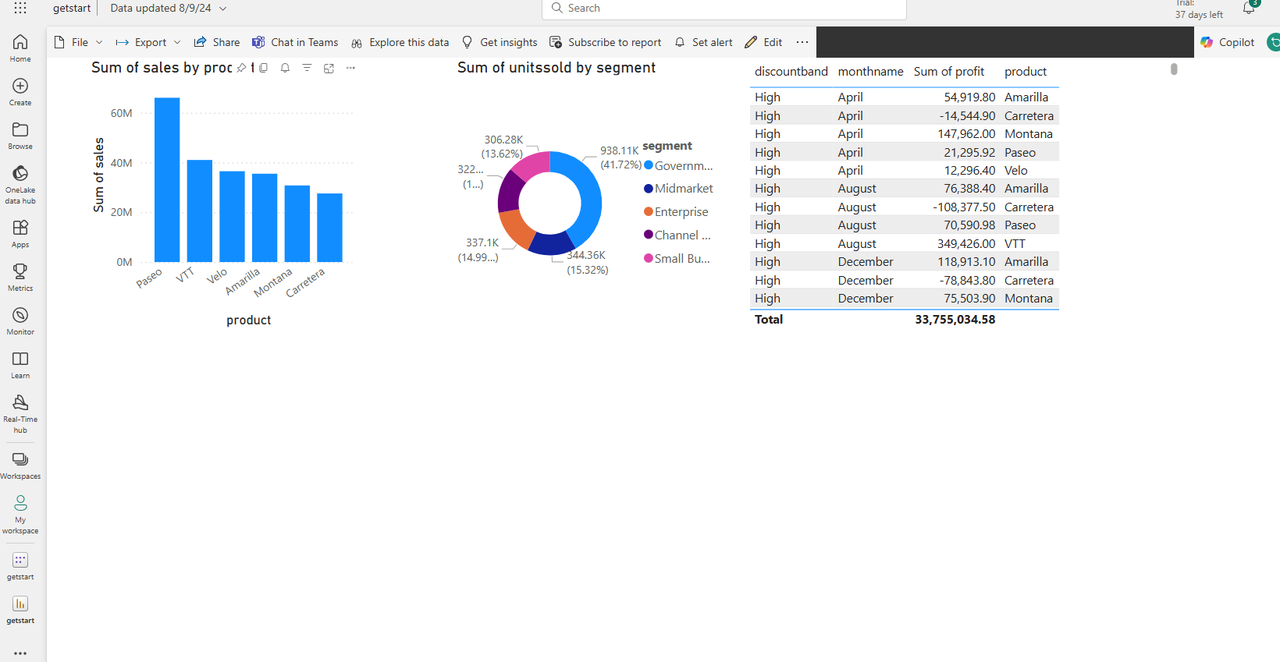Open the Monitor page

20,320
